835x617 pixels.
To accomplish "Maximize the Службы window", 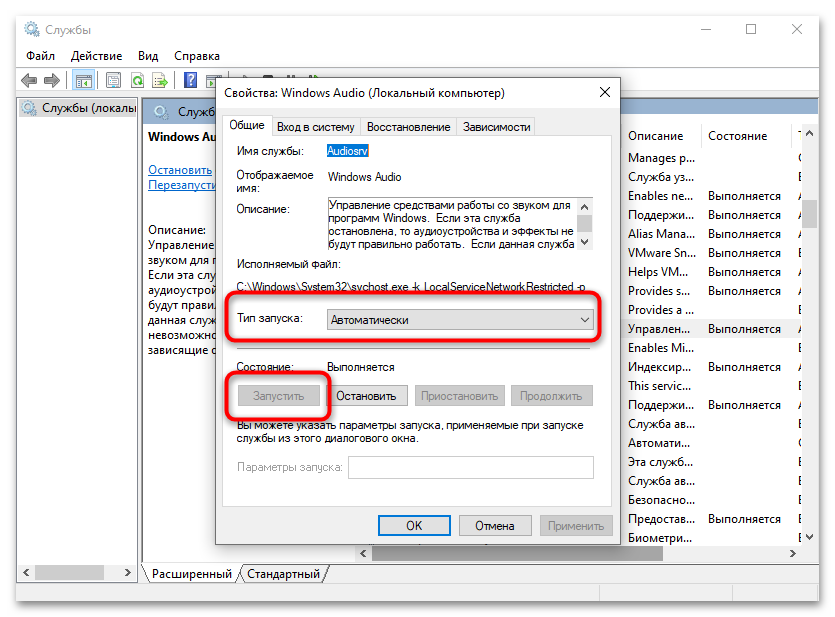I will (751, 29).
